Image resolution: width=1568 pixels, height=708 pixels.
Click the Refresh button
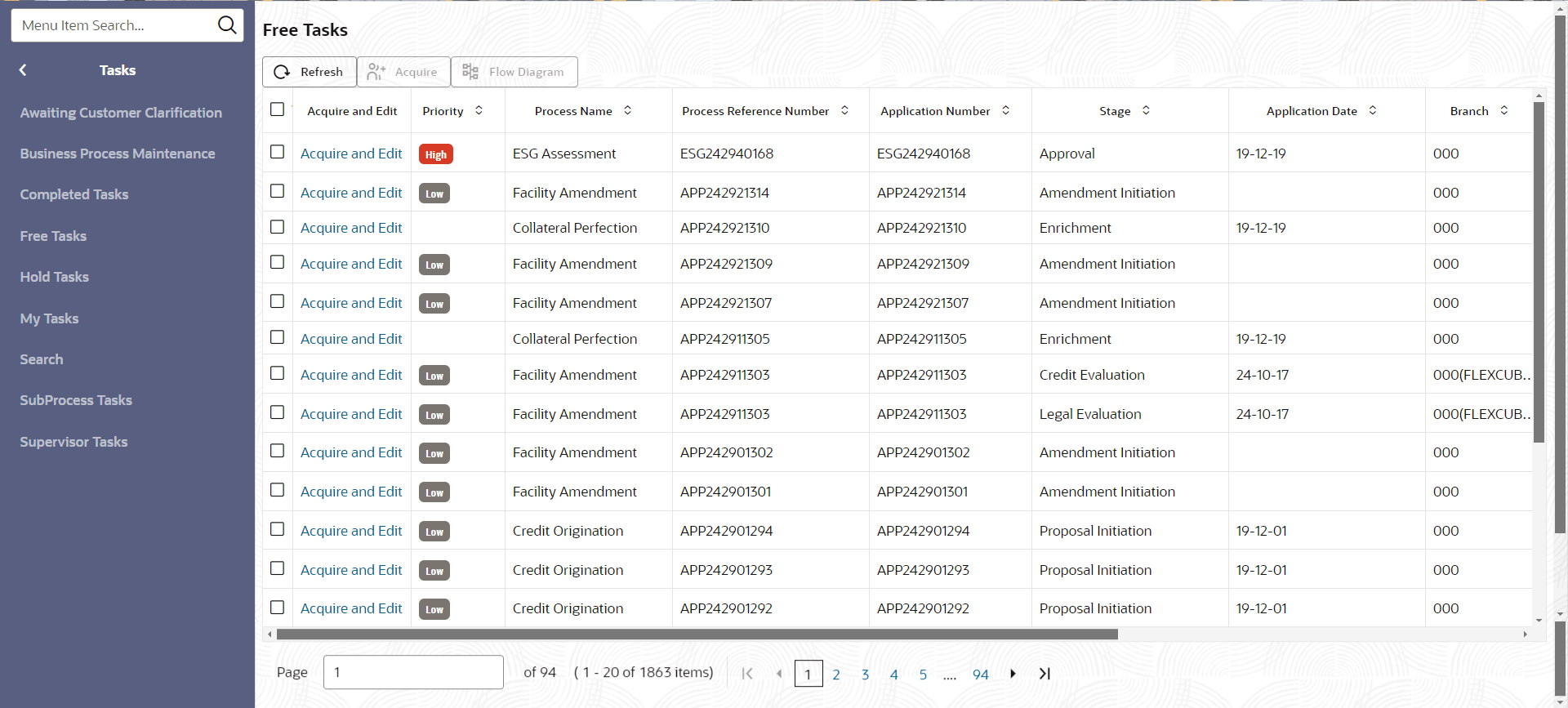click(x=309, y=72)
